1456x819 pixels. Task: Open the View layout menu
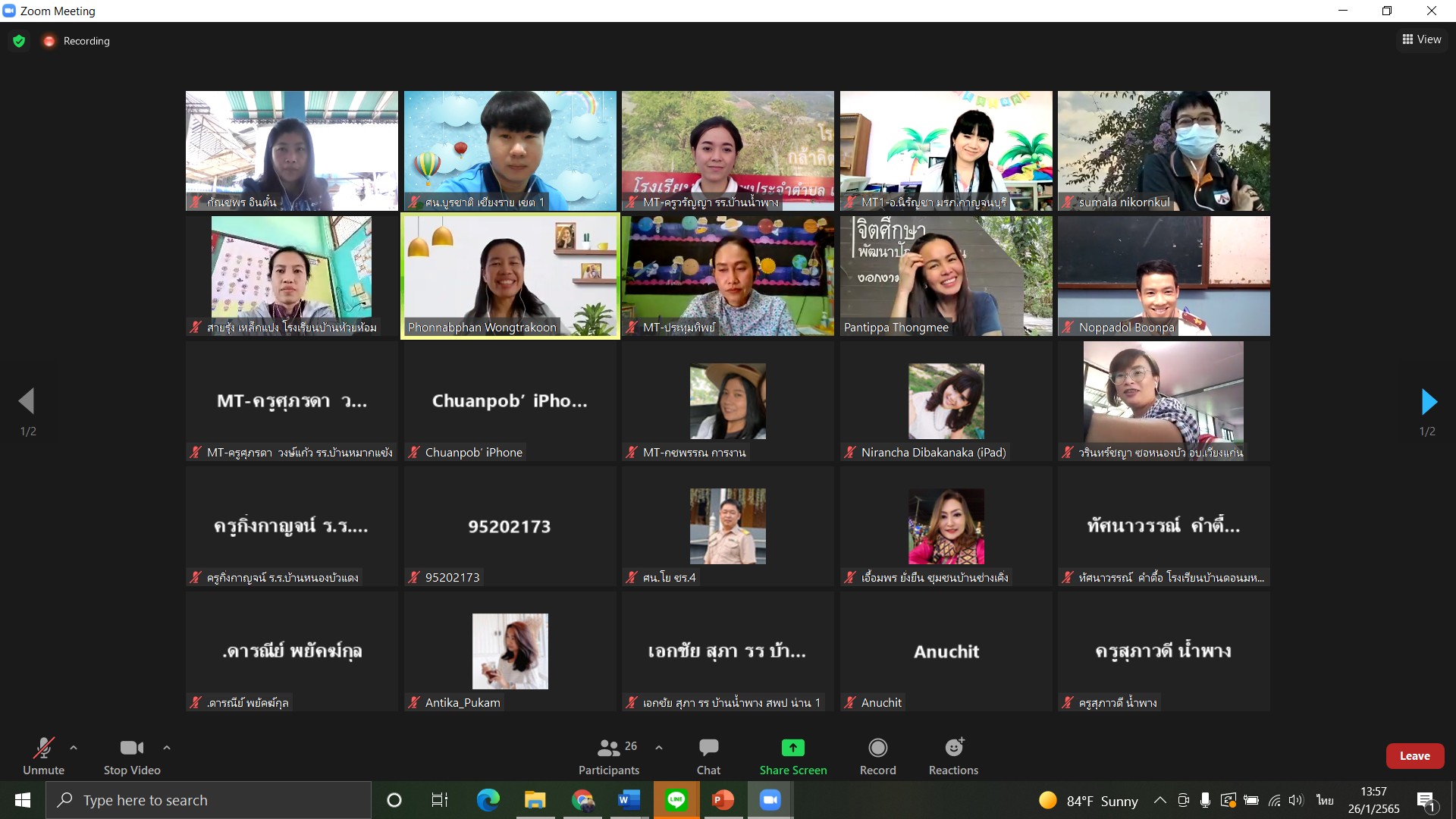coord(1422,39)
